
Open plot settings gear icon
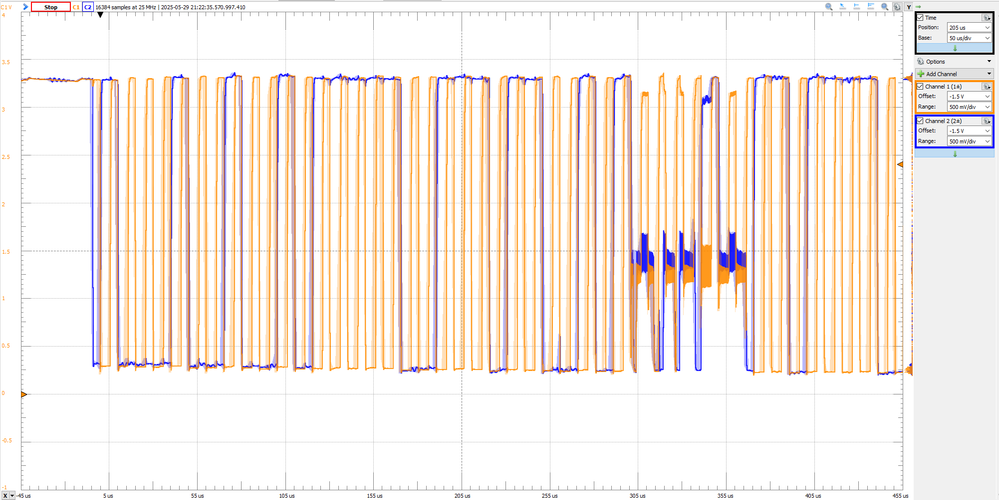(x=897, y=7)
